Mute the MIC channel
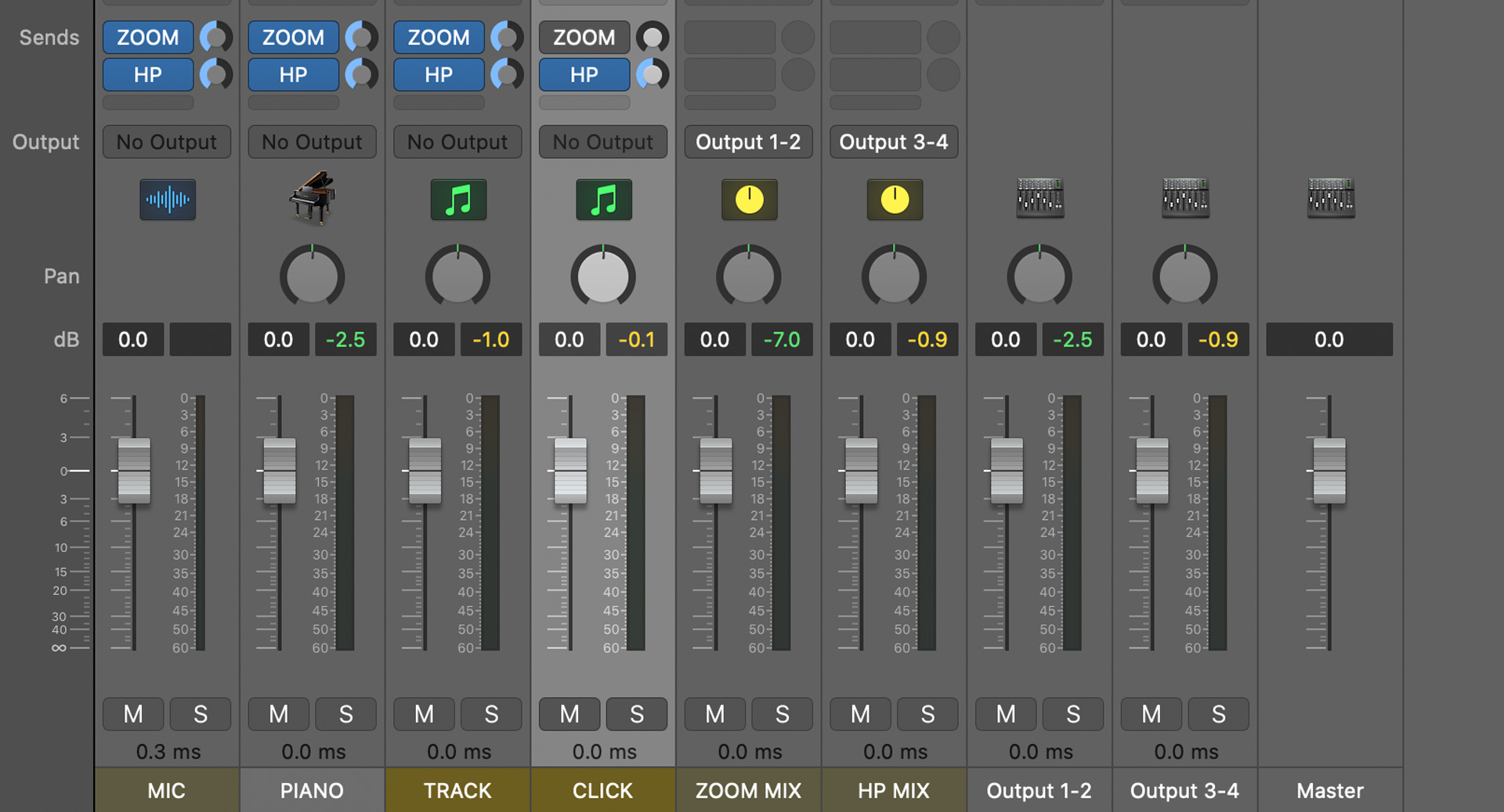This screenshot has width=1504, height=812. 133,714
